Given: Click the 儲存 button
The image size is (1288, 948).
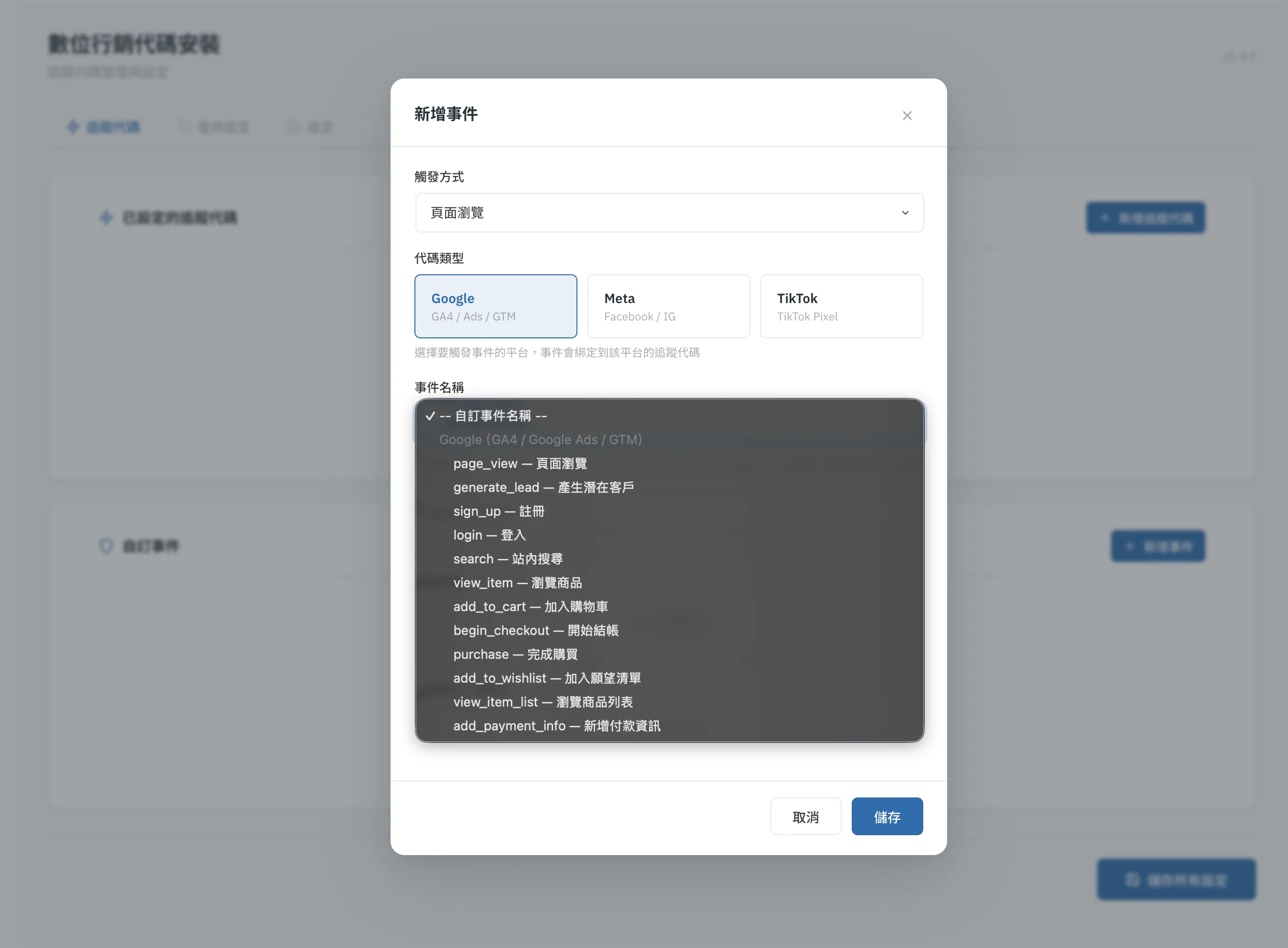Looking at the screenshot, I should (886, 817).
